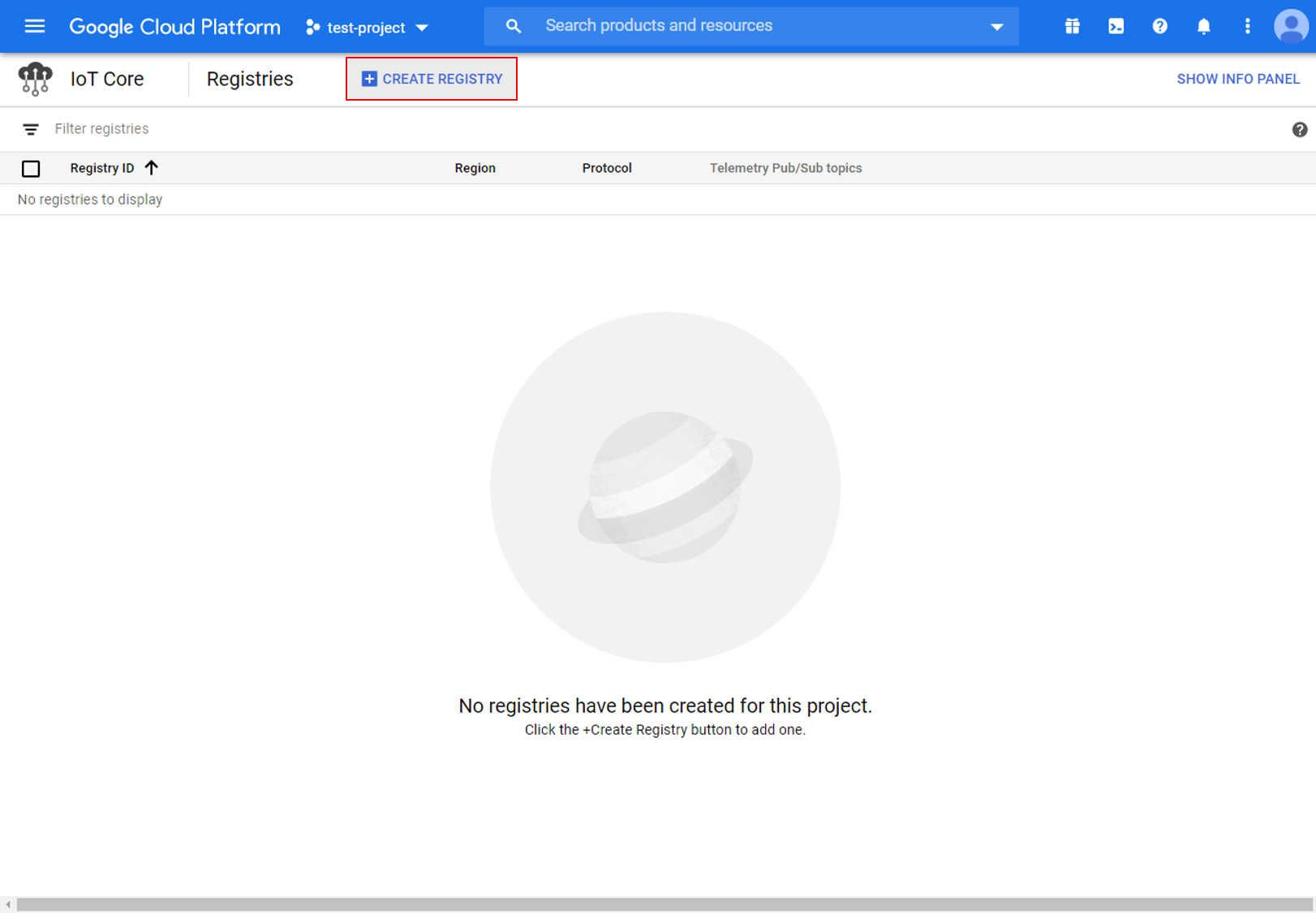Open the filter help question icon
The height and width of the screenshot is (913, 1316).
click(1300, 130)
